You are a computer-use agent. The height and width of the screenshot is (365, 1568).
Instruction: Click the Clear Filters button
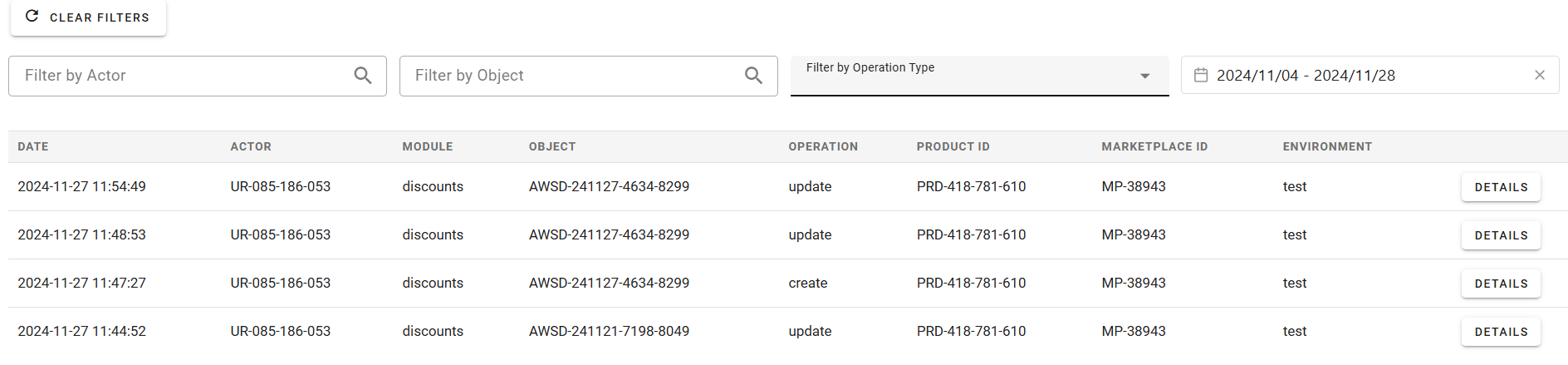tap(88, 17)
